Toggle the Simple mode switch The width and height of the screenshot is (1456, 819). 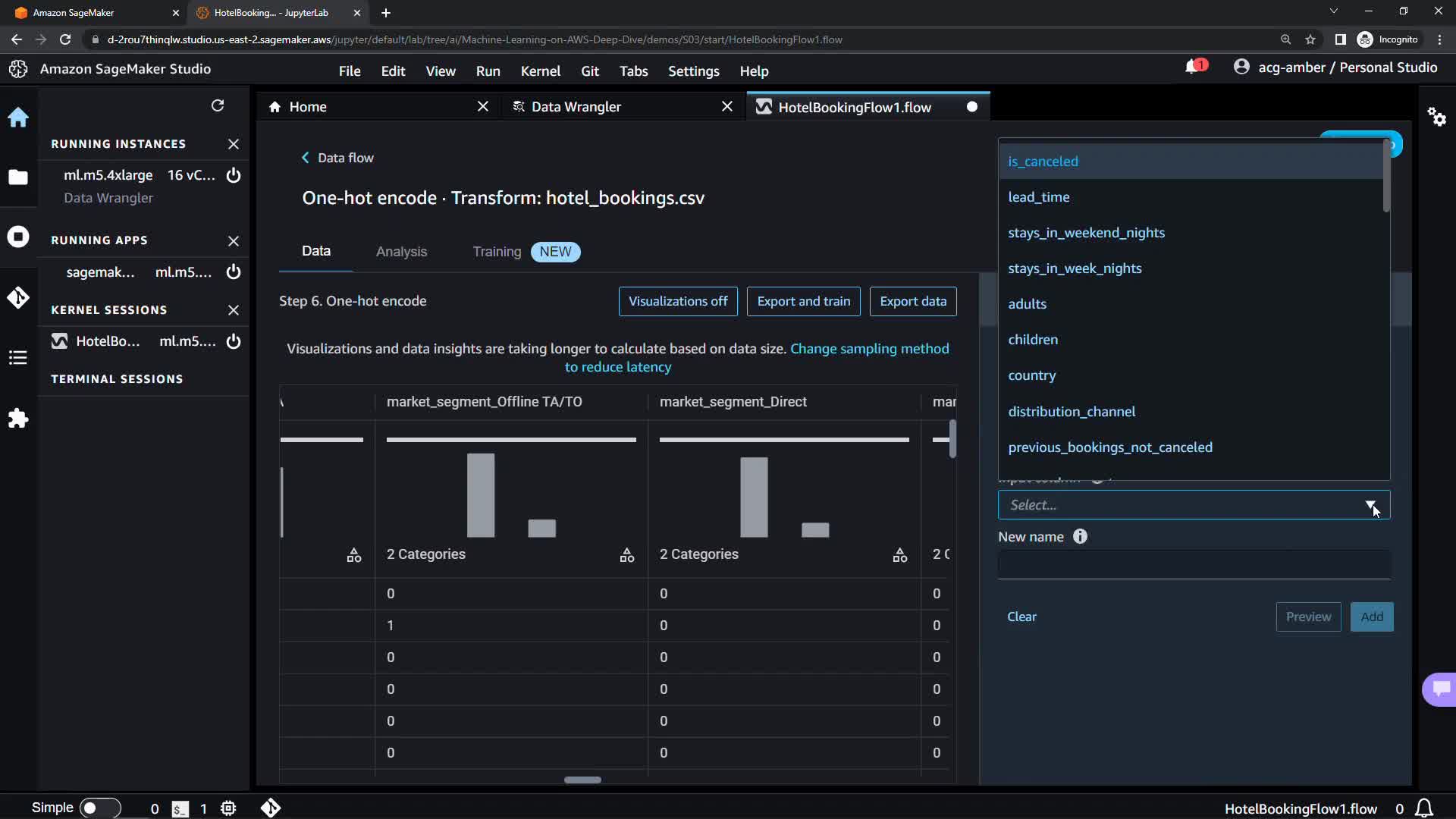[x=99, y=808]
